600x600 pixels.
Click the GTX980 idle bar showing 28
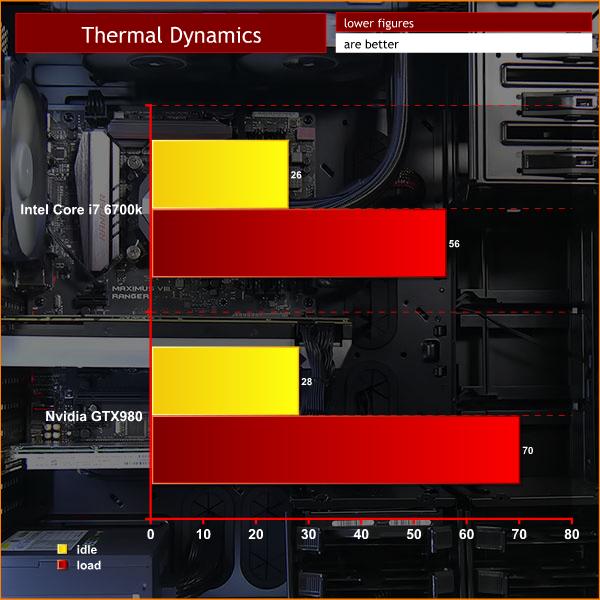226,381
